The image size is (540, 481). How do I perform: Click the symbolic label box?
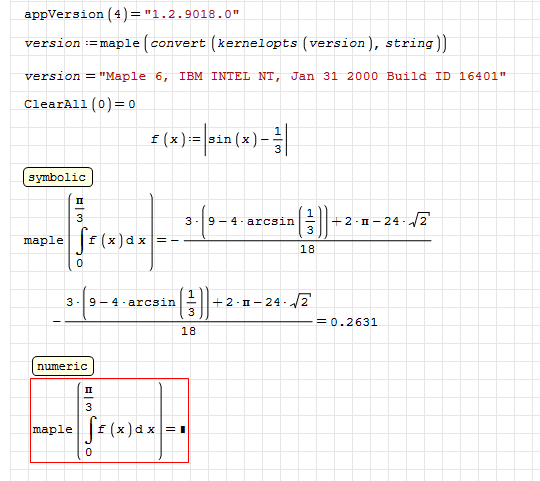(x=58, y=177)
